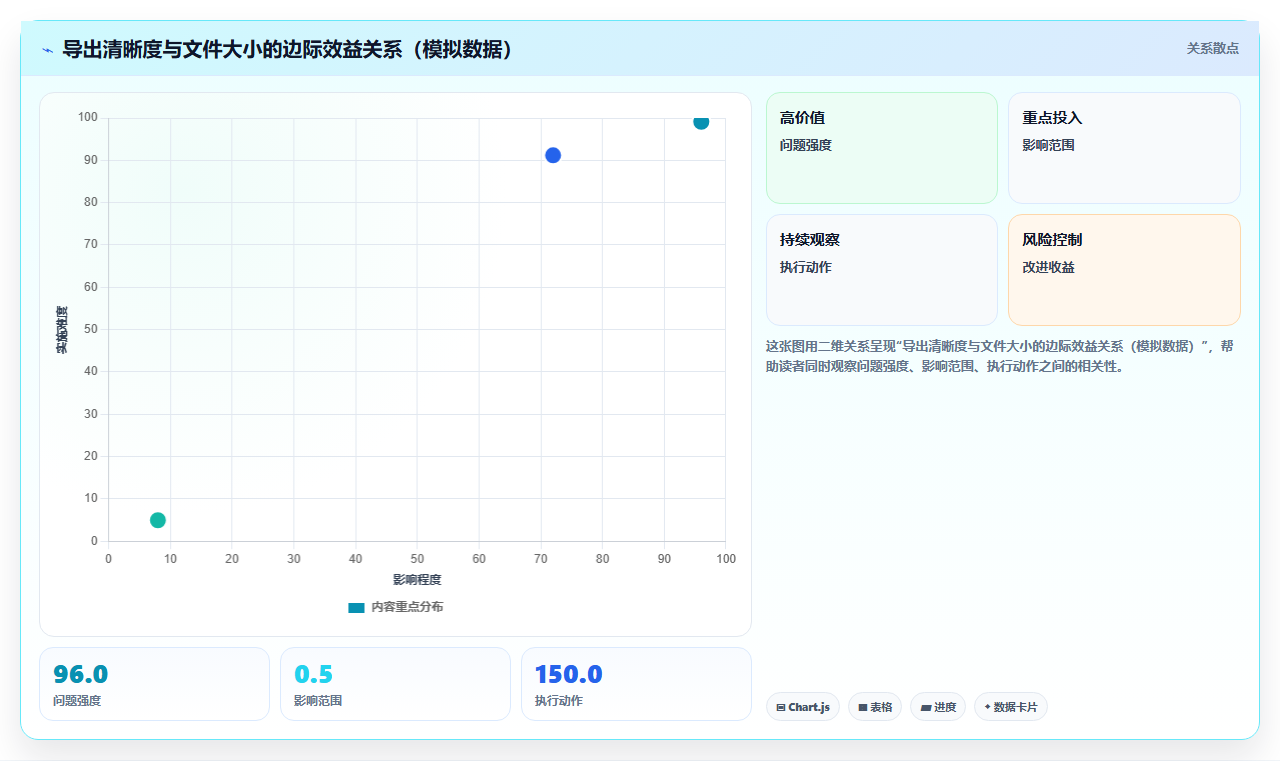Open the 风险控制 quadrant card
Image resolution: width=1280 pixels, height=761 pixels.
click(x=1124, y=270)
